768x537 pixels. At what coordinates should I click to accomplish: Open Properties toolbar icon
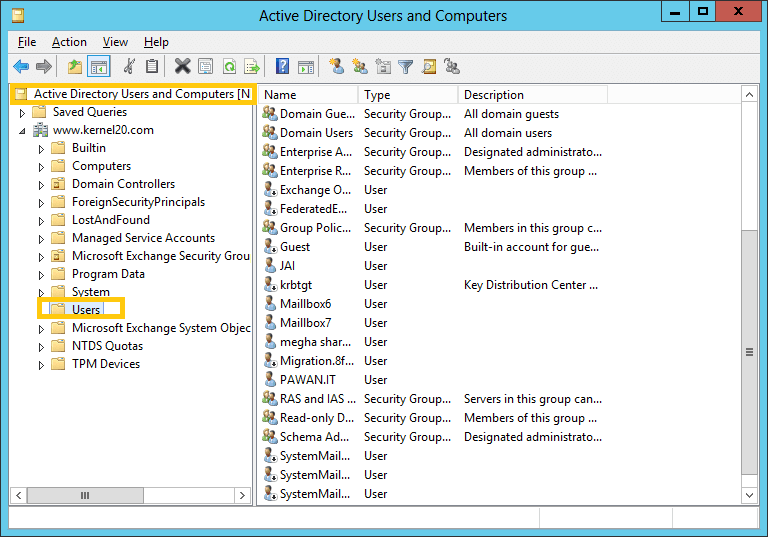[x=206, y=66]
